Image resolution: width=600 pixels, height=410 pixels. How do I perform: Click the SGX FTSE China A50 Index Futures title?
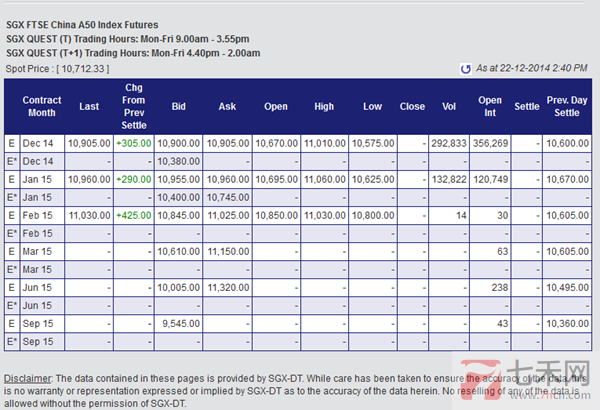(82, 25)
